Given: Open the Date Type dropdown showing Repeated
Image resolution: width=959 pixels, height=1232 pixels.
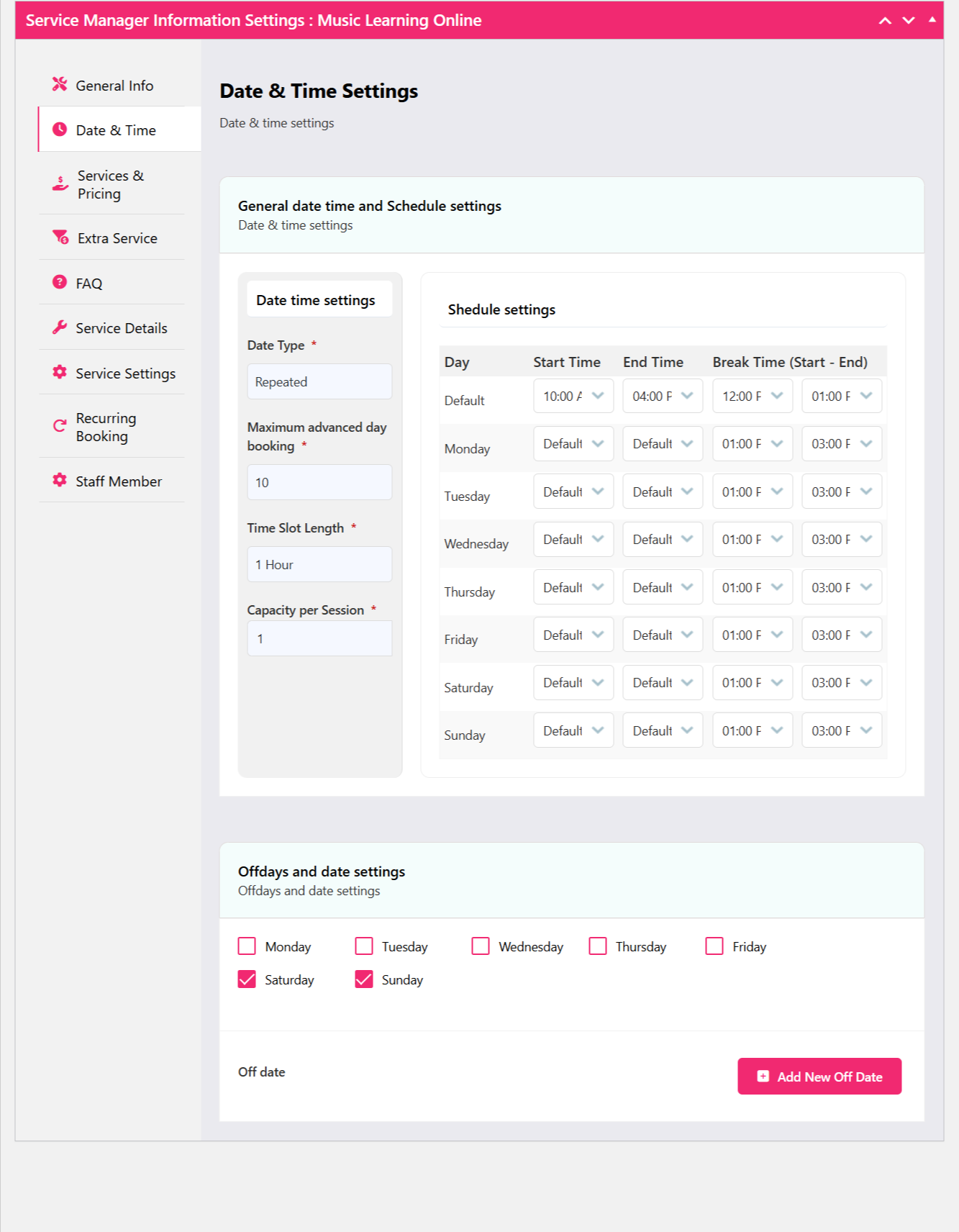Looking at the screenshot, I should (319, 381).
